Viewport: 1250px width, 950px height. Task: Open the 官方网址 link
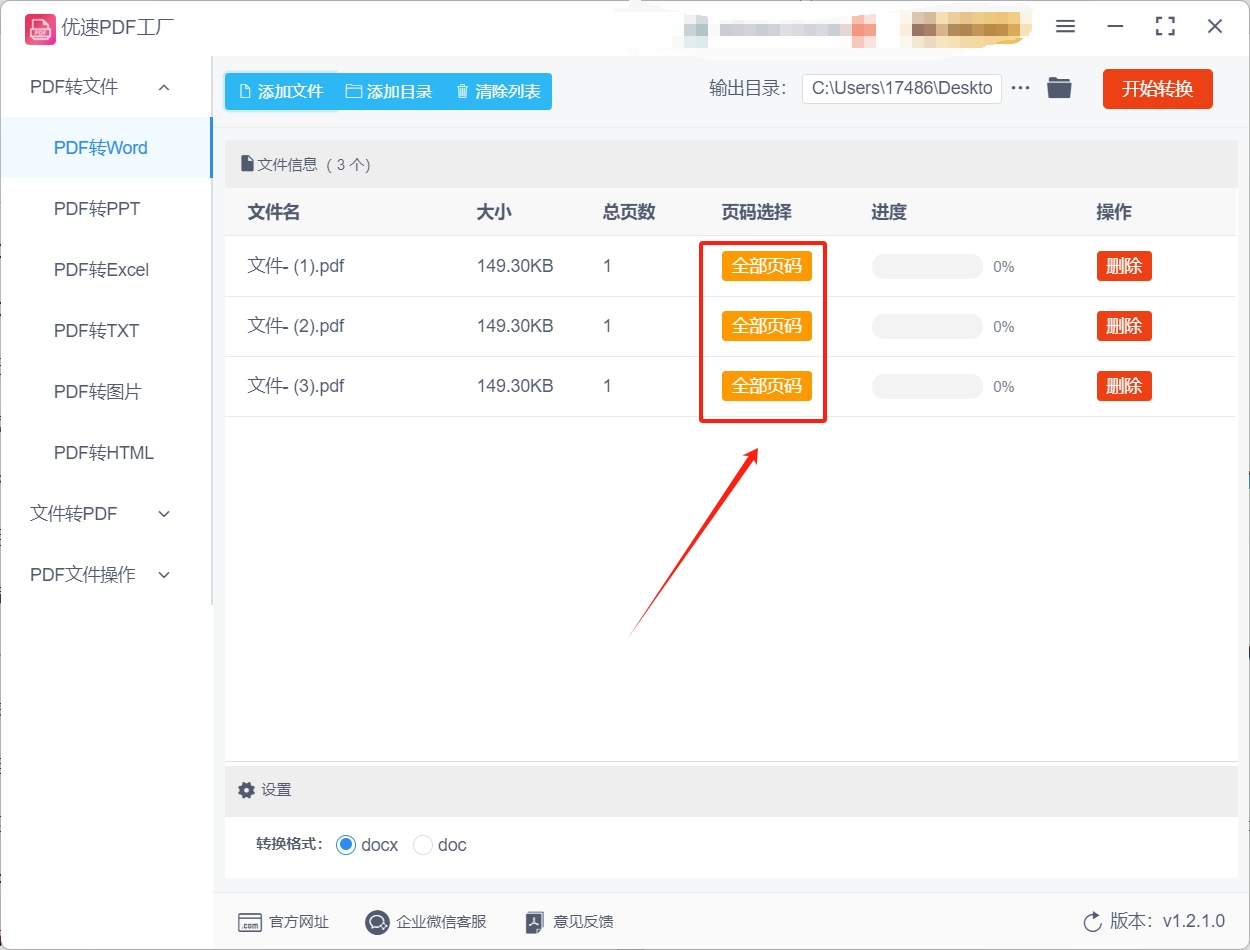(283, 922)
